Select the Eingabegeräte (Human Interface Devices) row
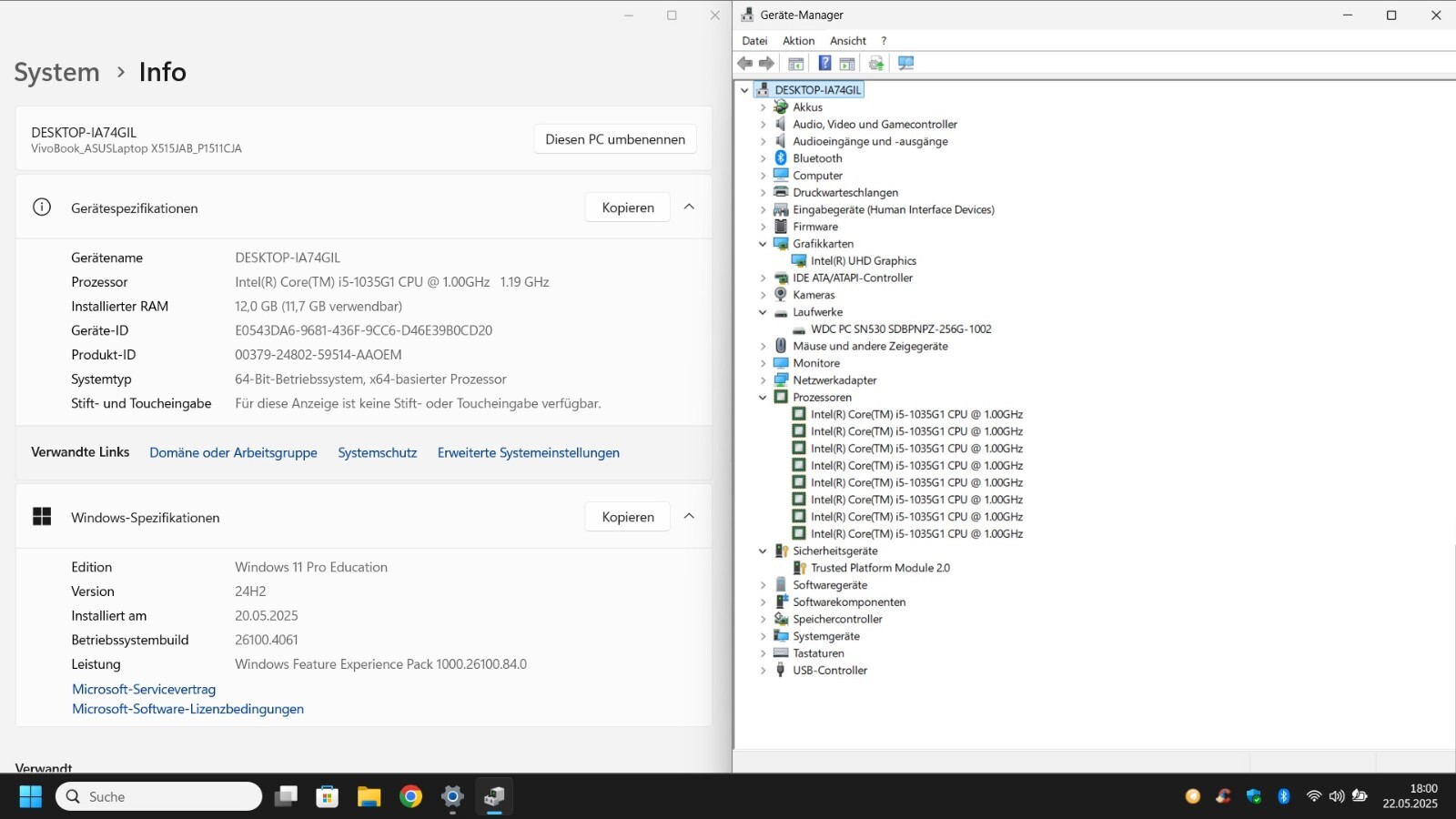This screenshot has height=819, width=1456. click(x=884, y=210)
